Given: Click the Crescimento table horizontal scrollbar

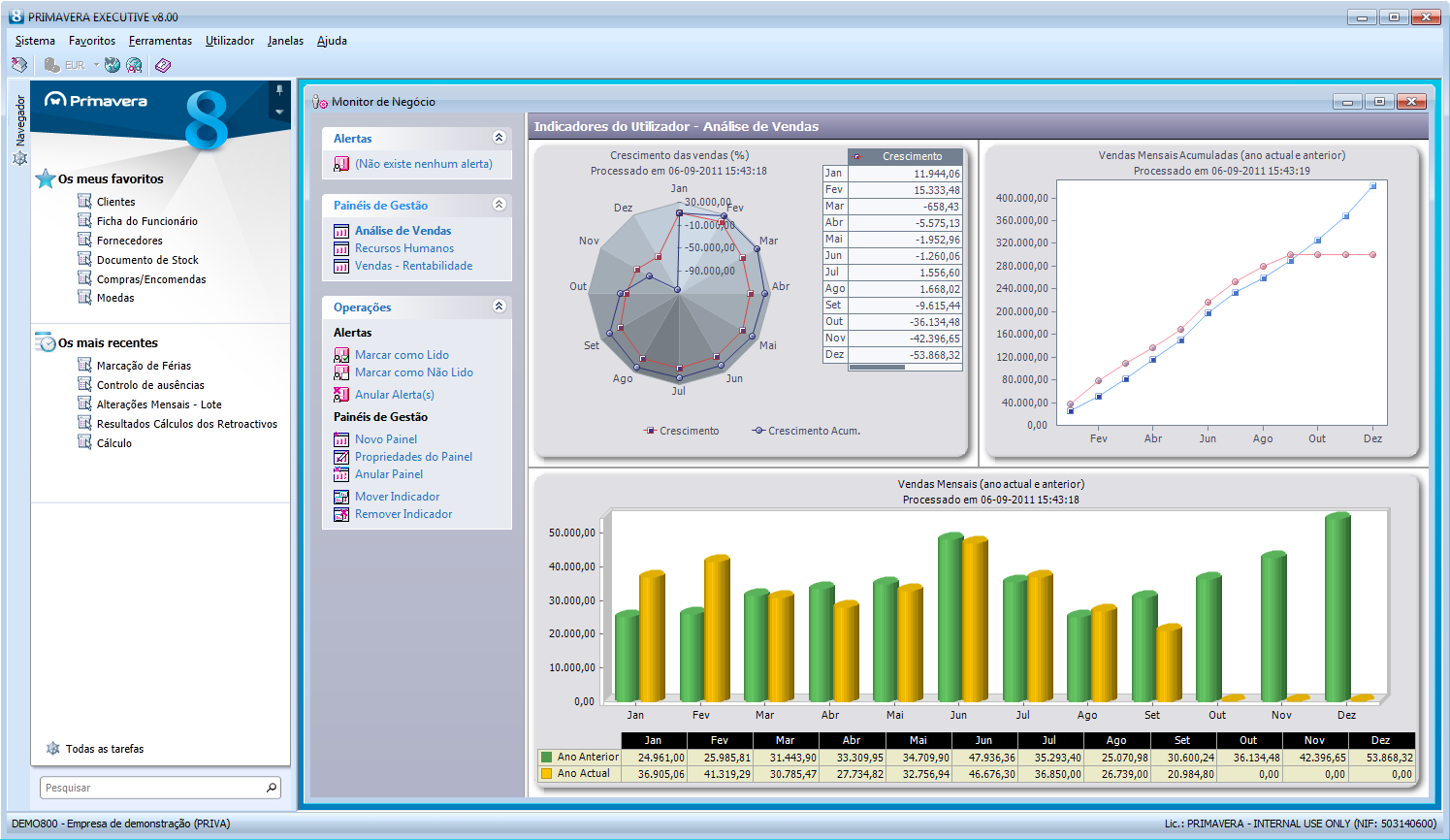Looking at the screenshot, I should coord(905,367).
